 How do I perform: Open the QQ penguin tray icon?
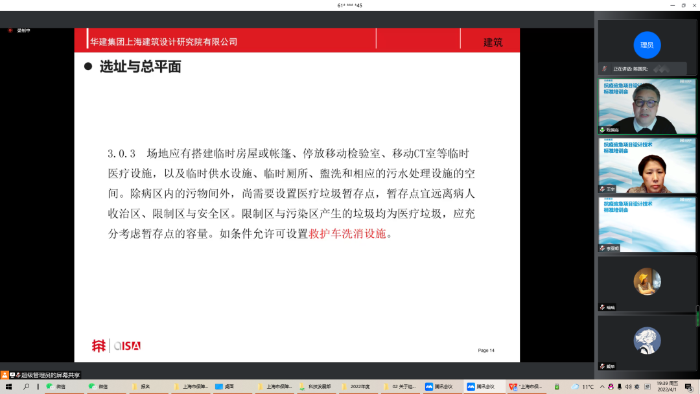point(611,387)
